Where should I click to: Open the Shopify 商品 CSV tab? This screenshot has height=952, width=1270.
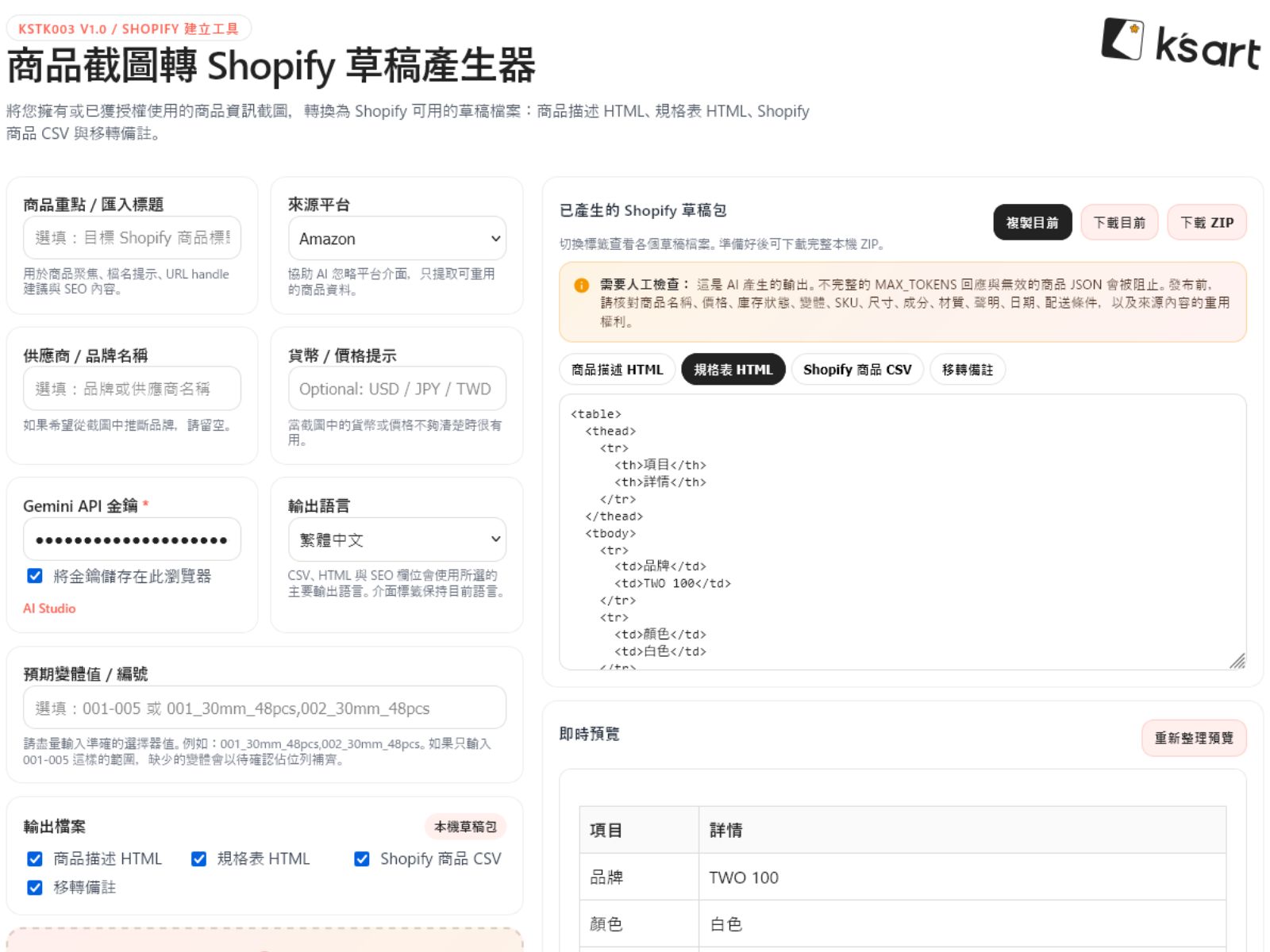click(857, 370)
